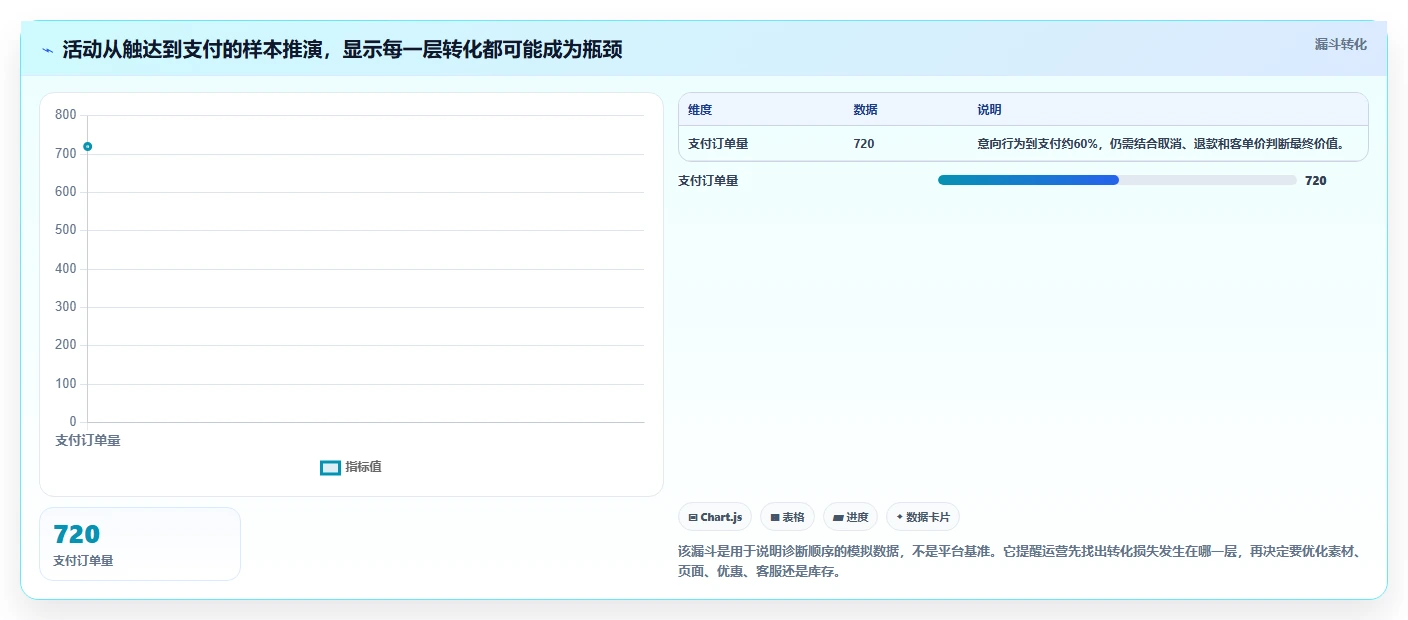Click the 漏斗转化 label in header
The height and width of the screenshot is (620, 1408).
point(1340,44)
